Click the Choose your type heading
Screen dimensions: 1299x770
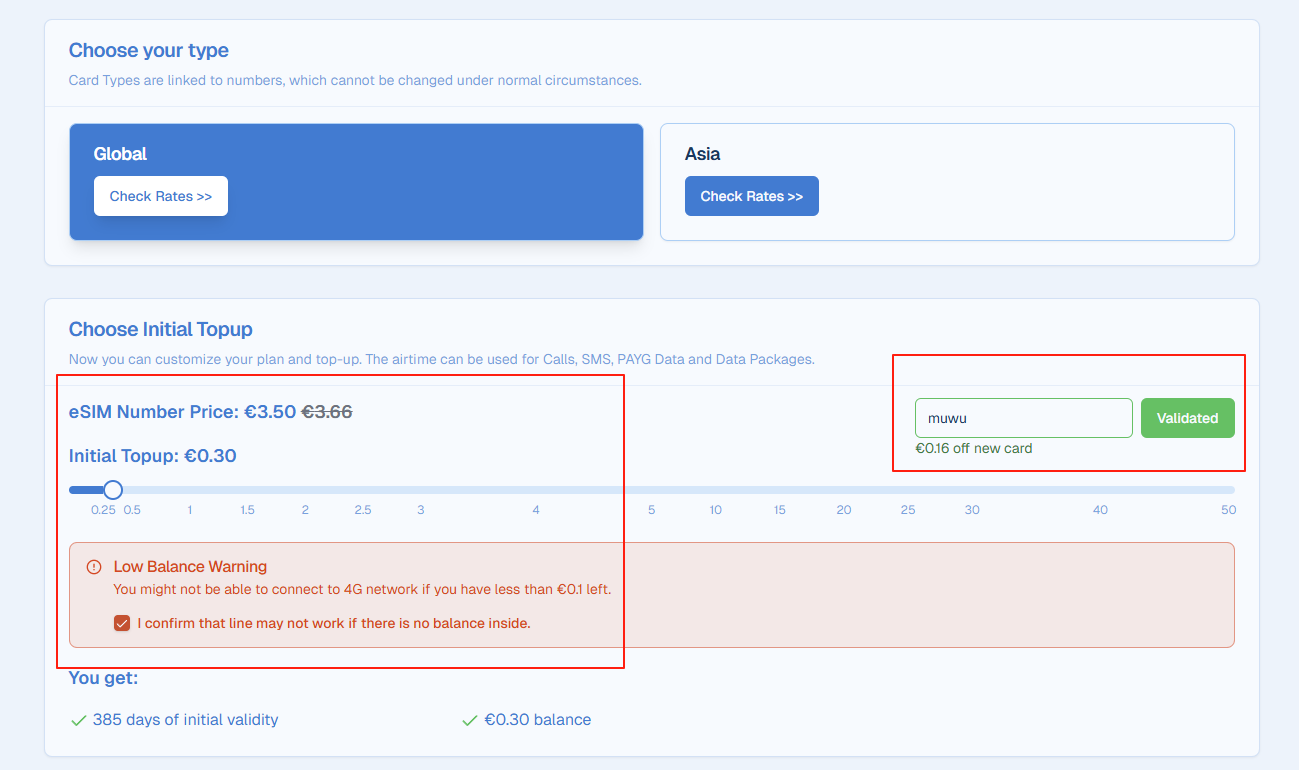click(148, 50)
